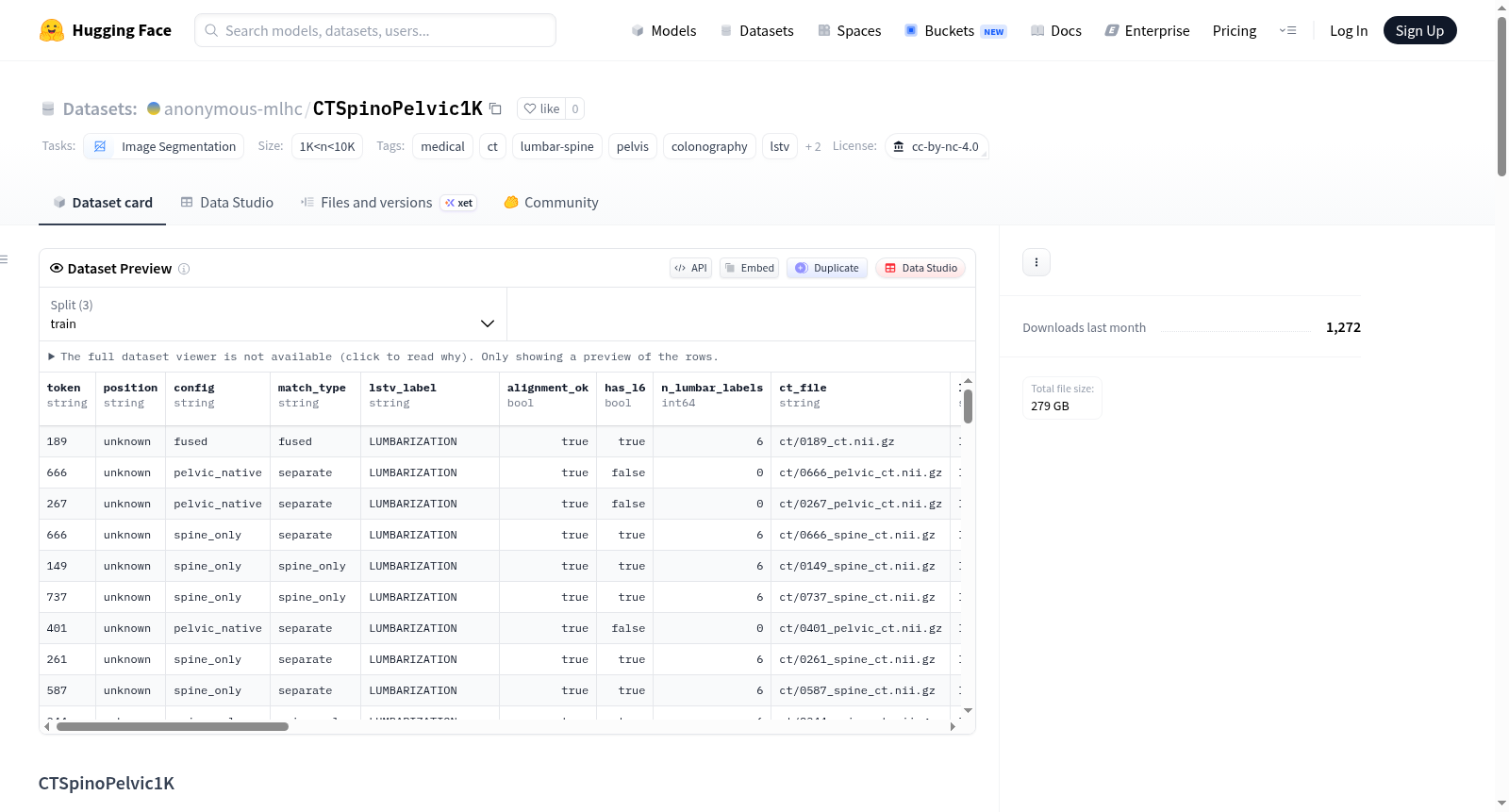Open the dataset card options menu (three dots)
The image size is (1509, 812).
pyautogui.click(x=1036, y=262)
